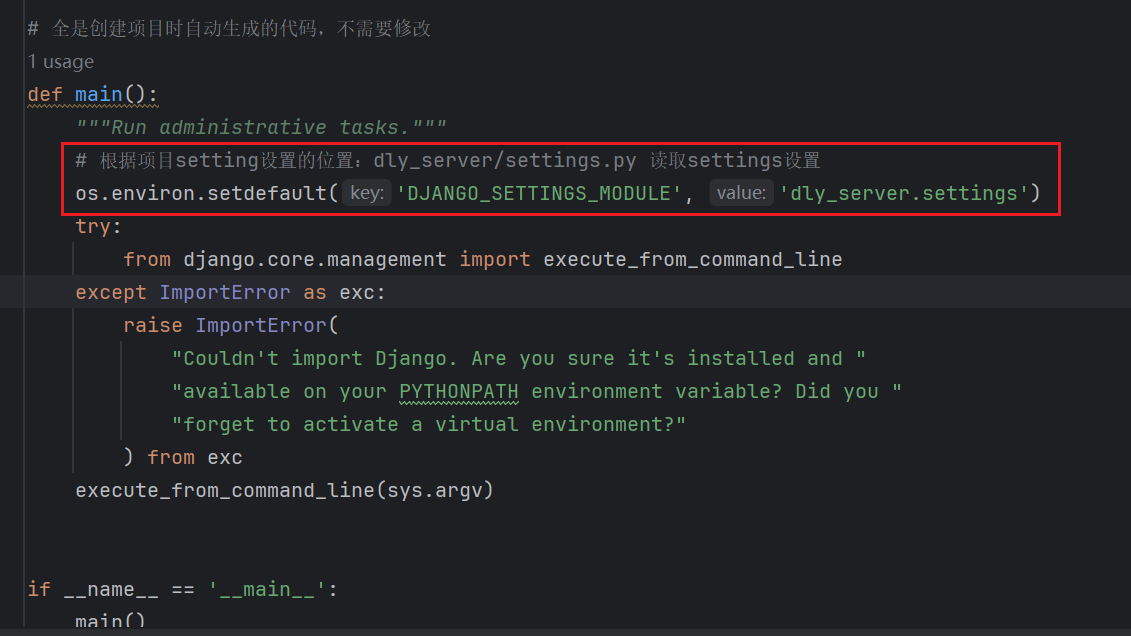Click the underlined PYTHONPATH word

(459, 391)
